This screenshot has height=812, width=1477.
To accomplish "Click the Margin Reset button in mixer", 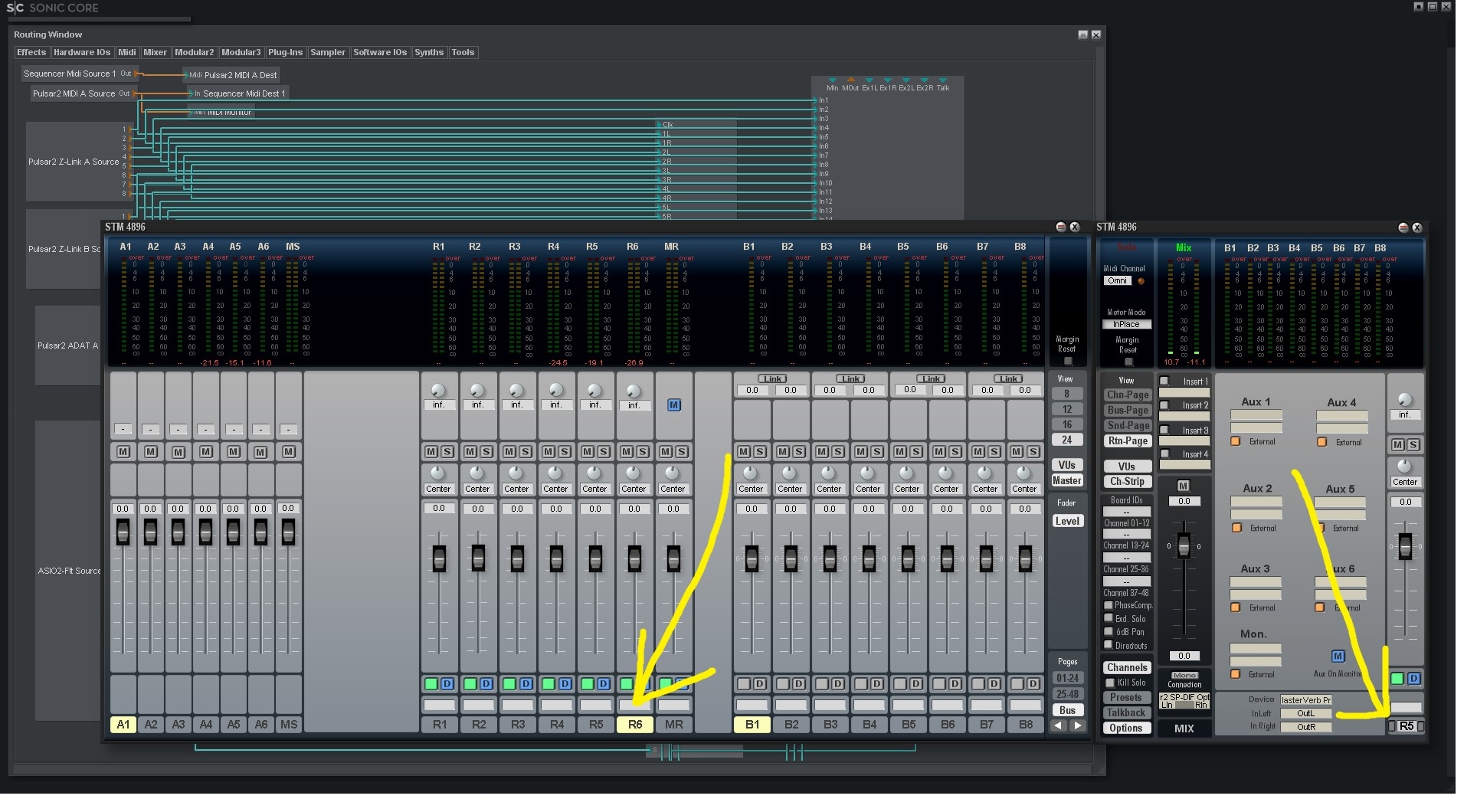I will pyautogui.click(x=1068, y=362).
